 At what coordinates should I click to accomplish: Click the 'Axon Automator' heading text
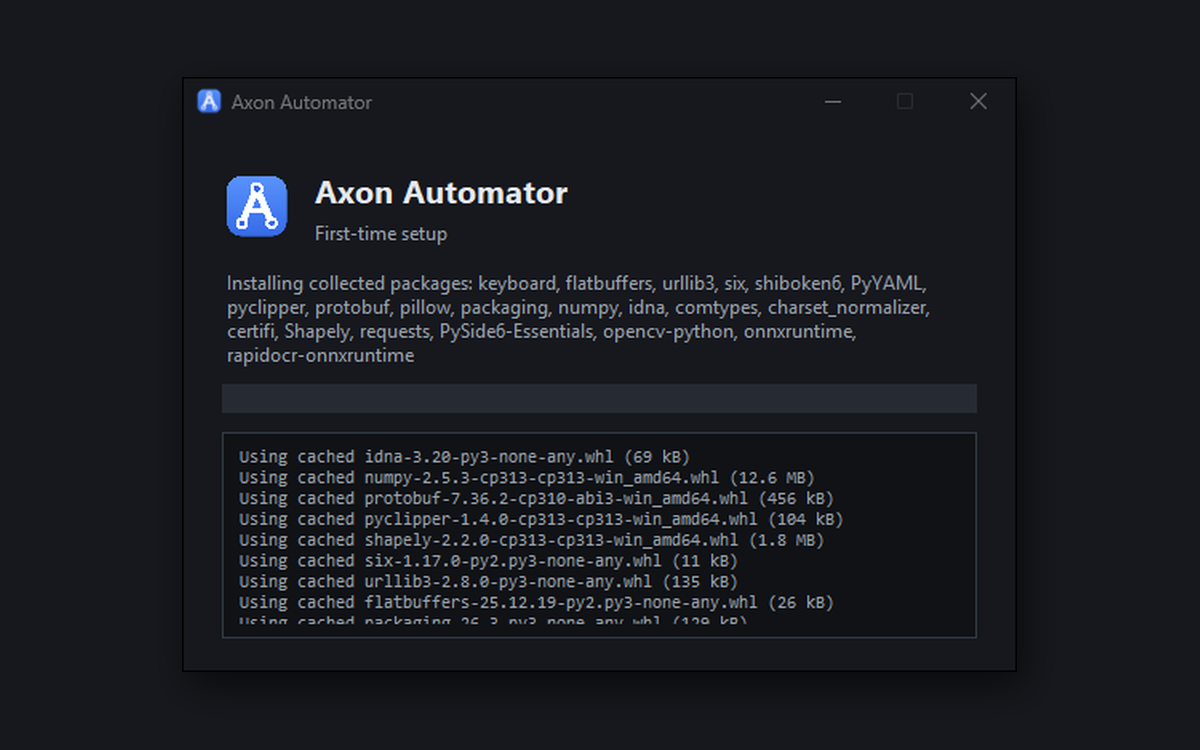(x=441, y=193)
